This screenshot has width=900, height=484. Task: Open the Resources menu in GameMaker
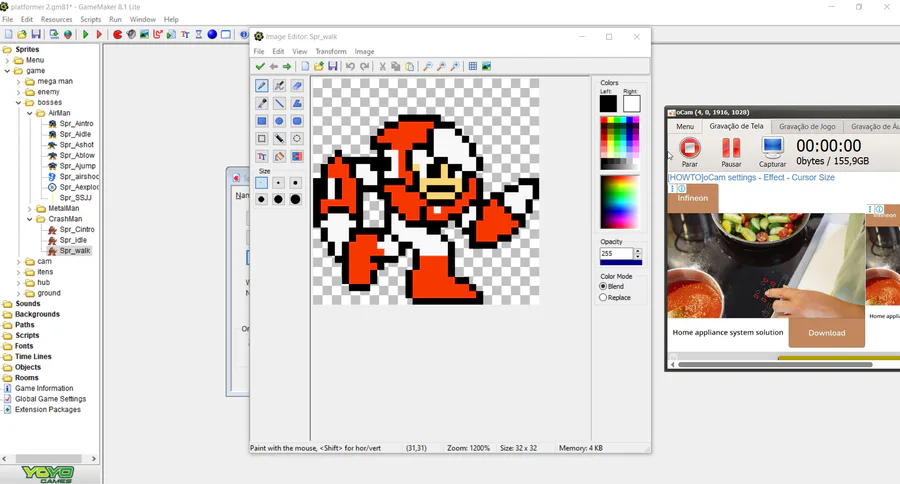pyautogui.click(x=56, y=20)
